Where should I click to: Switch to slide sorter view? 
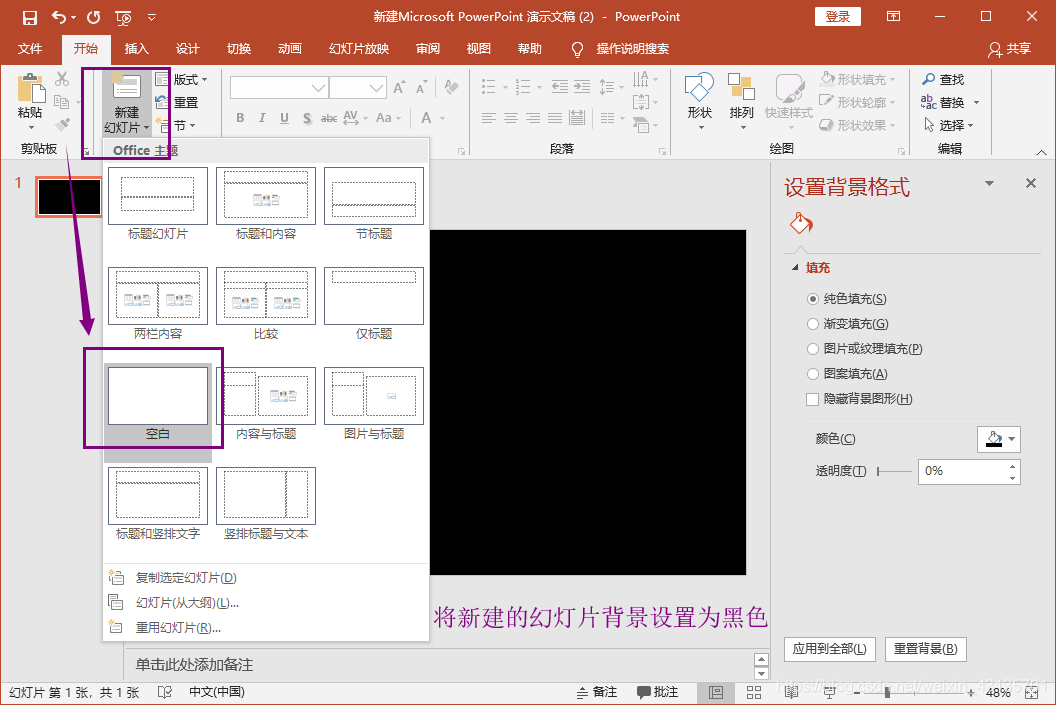[x=754, y=692]
